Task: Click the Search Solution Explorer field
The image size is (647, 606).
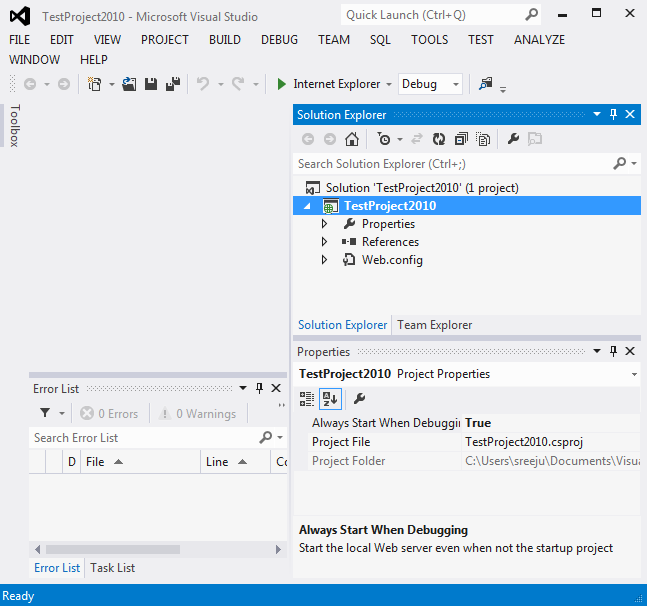Action: 467,164
